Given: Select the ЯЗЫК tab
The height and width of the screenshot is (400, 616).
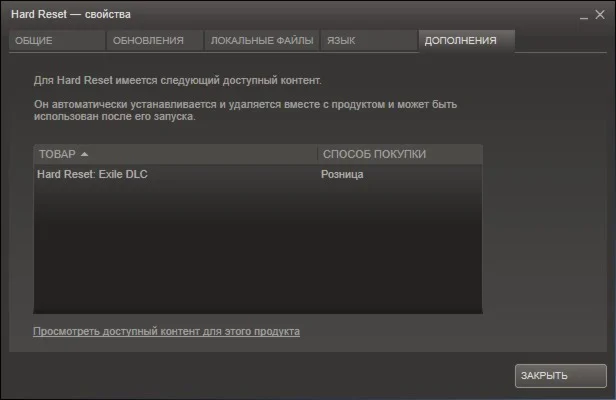Looking at the screenshot, I should click(x=369, y=40).
